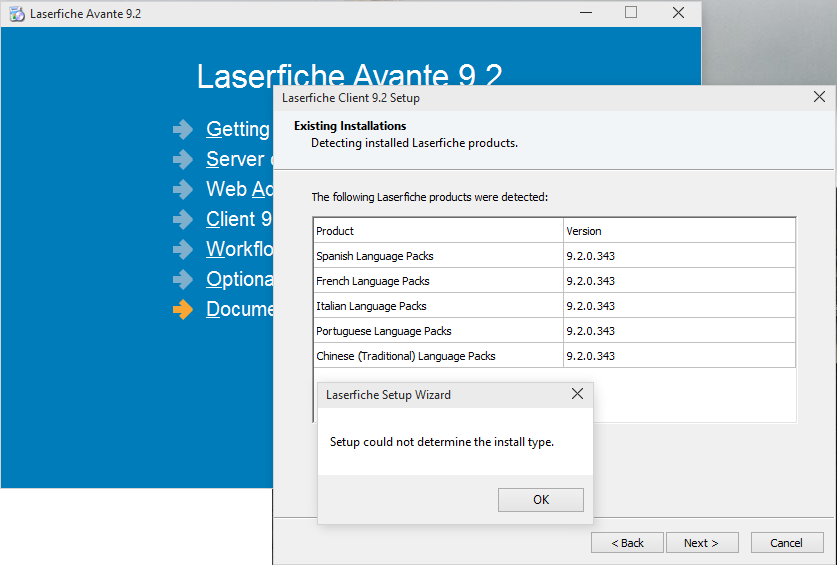Close the Laserfiche Client 9.2 Setup window

[819, 97]
